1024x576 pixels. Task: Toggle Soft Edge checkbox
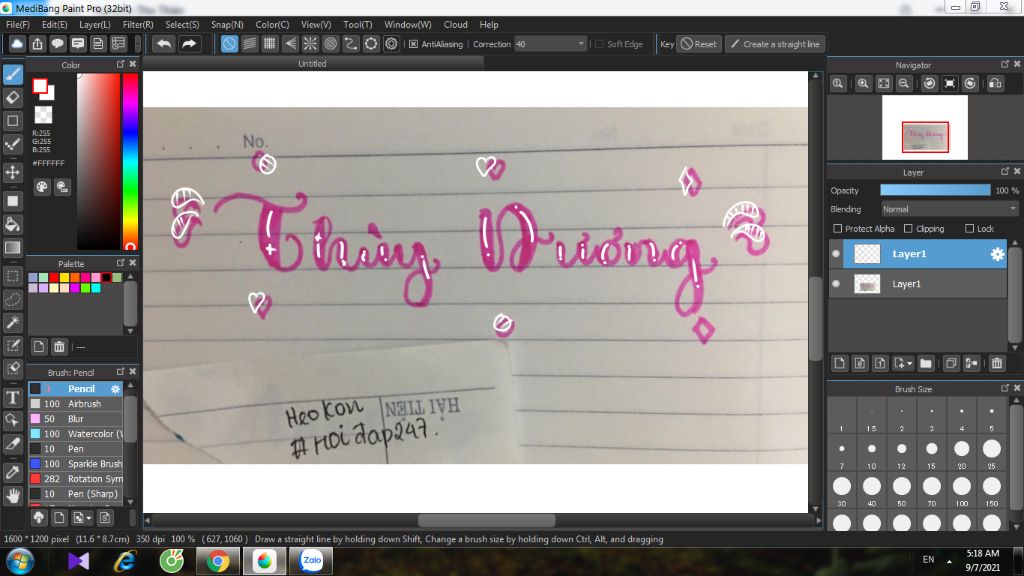click(600, 44)
